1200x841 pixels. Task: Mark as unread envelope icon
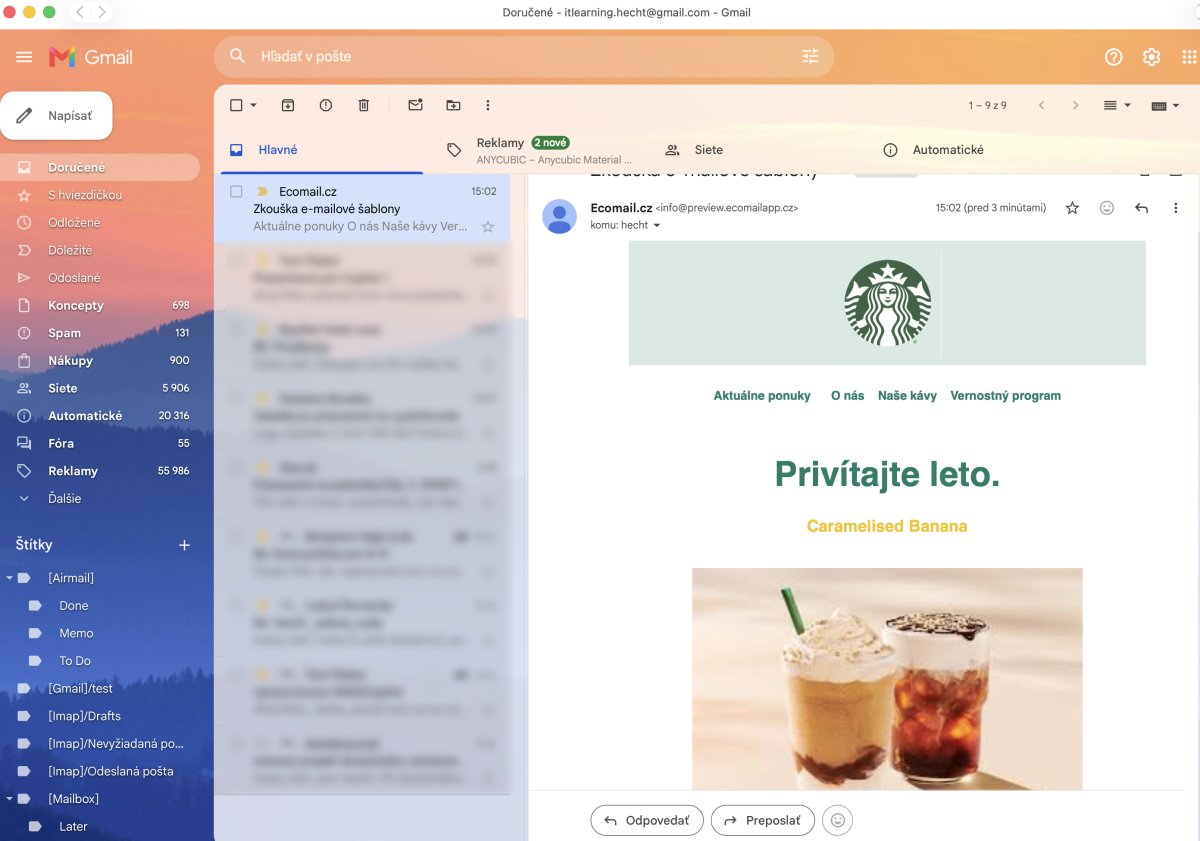415,105
